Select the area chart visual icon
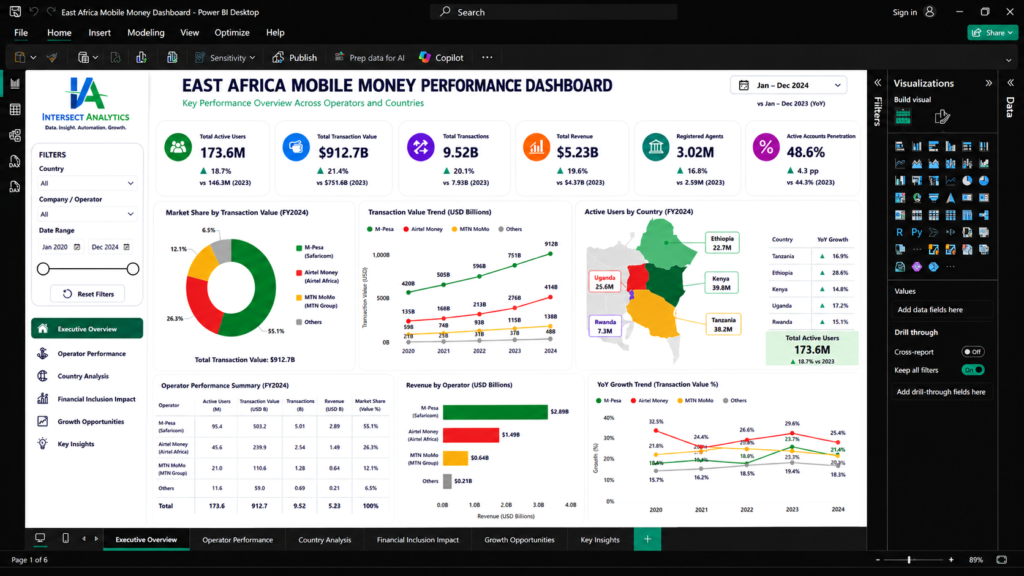The height and width of the screenshot is (576, 1024). pyautogui.click(x=917, y=163)
